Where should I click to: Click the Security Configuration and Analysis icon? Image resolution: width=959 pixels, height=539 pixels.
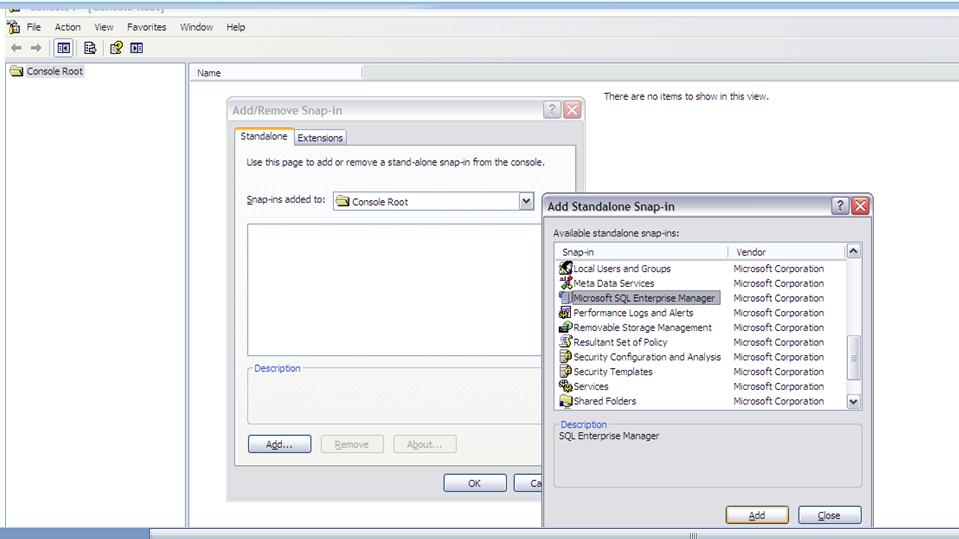(x=566, y=356)
